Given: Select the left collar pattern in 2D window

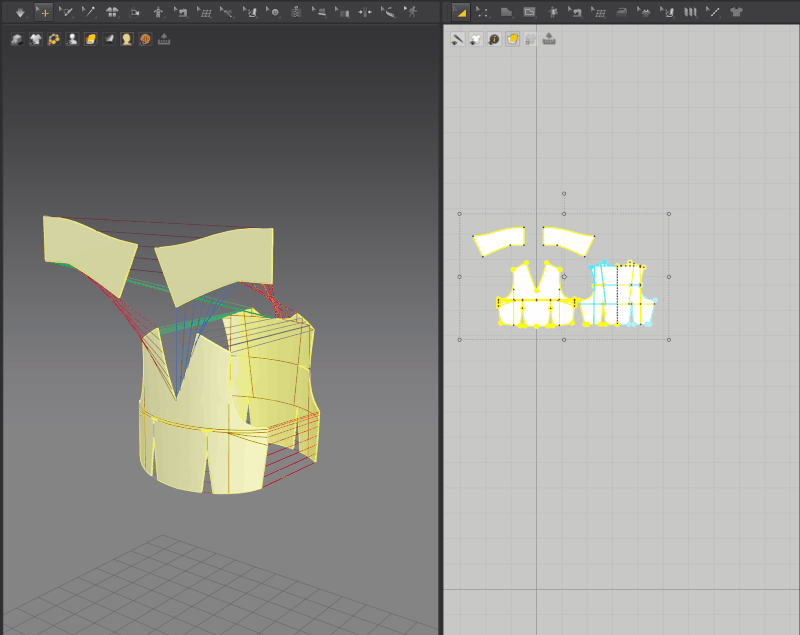Looking at the screenshot, I should pos(499,240).
